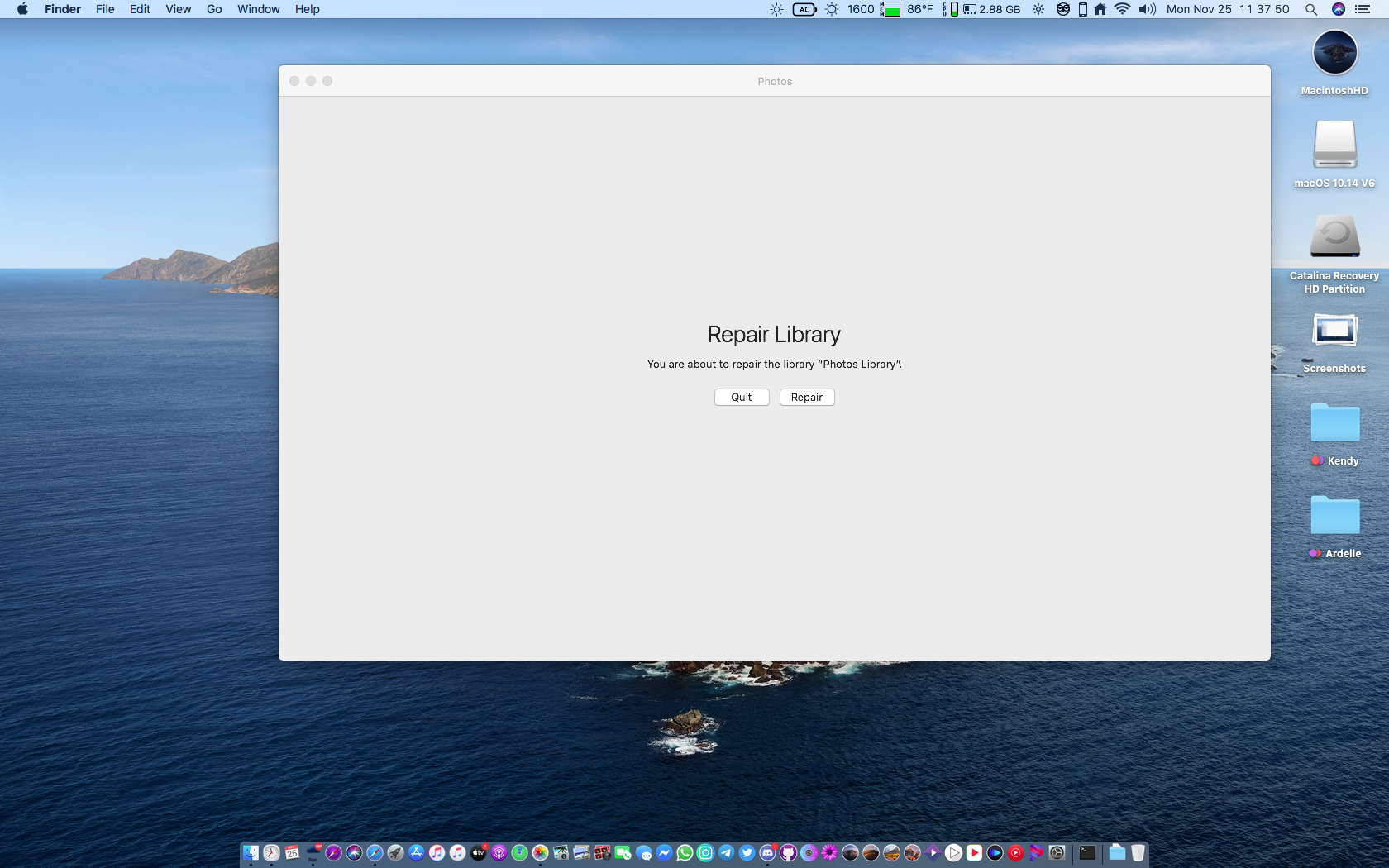Open the Podcasts app in the Dock
Screen dimensions: 1389x868
[499, 852]
